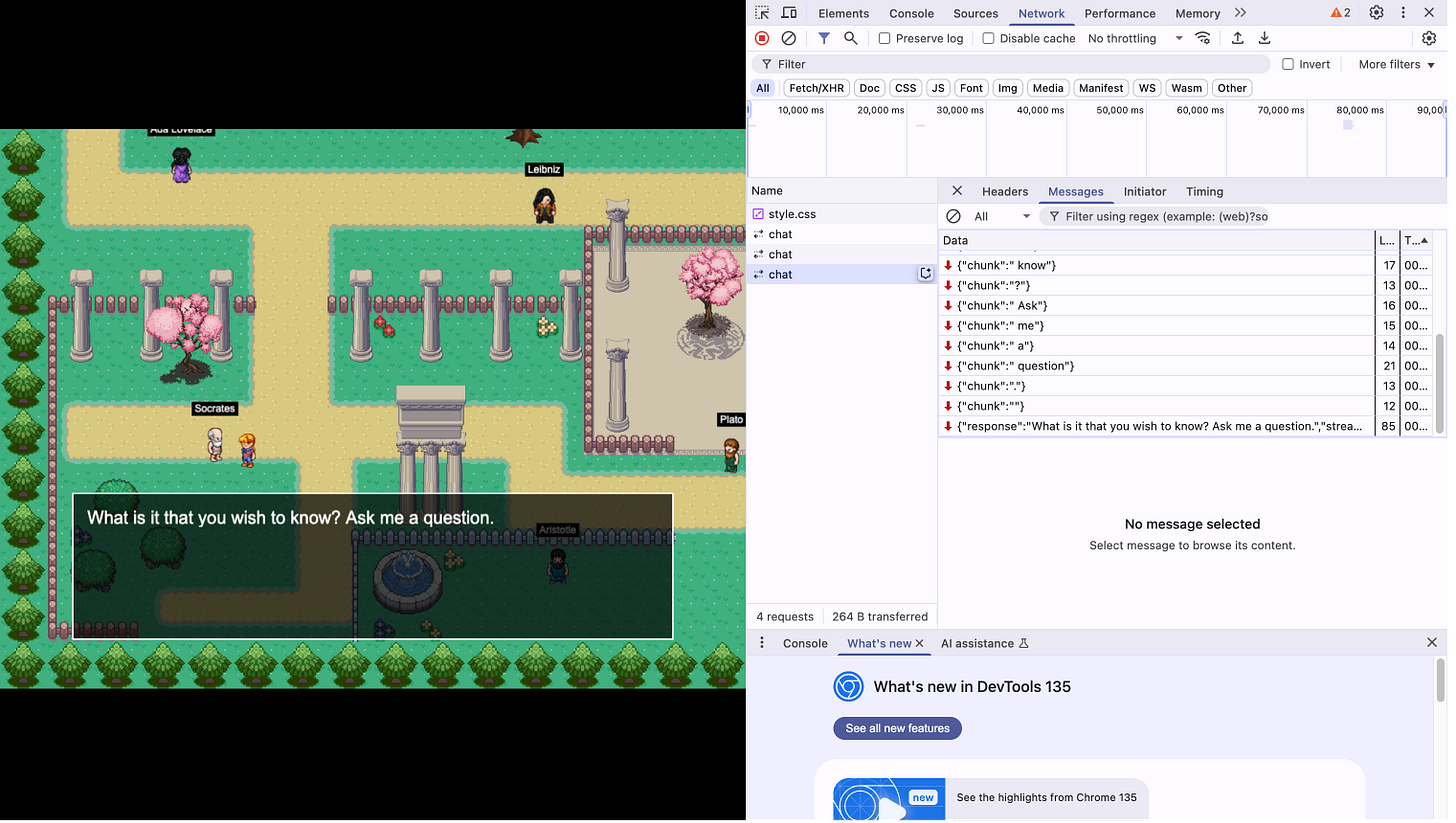This screenshot has height=823, width=1456.
Task: Enable Disable cache checkbox
Action: [x=988, y=38]
